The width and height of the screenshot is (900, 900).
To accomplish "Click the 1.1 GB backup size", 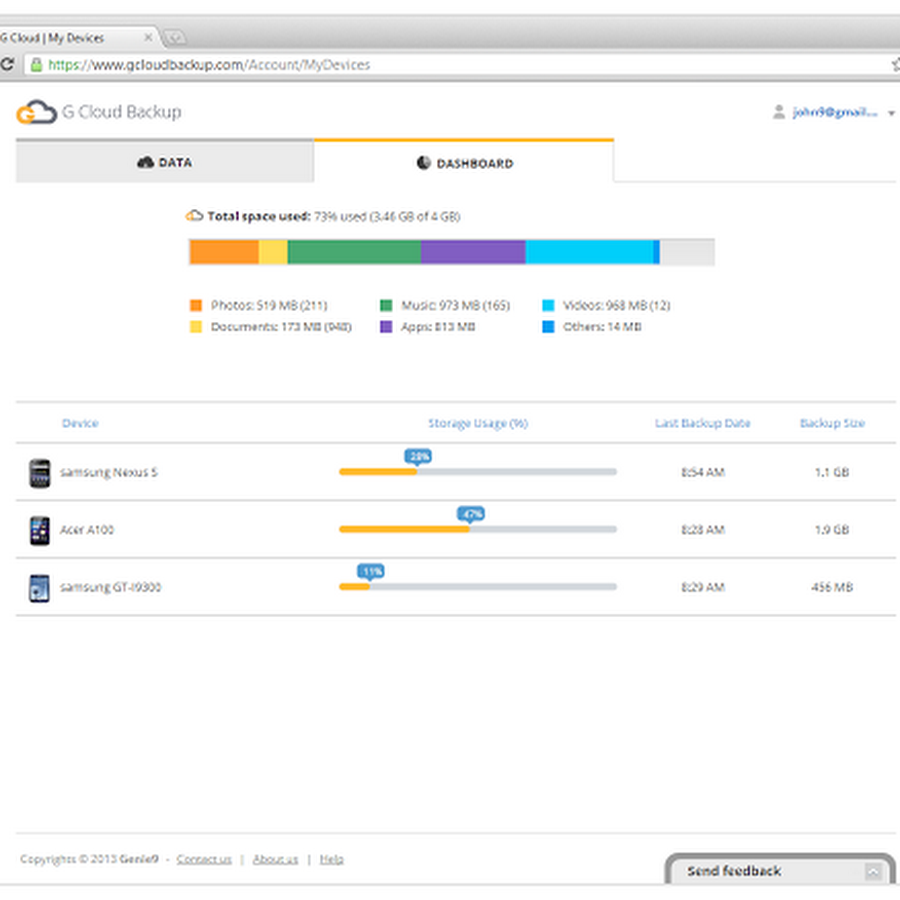I will 832,472.
